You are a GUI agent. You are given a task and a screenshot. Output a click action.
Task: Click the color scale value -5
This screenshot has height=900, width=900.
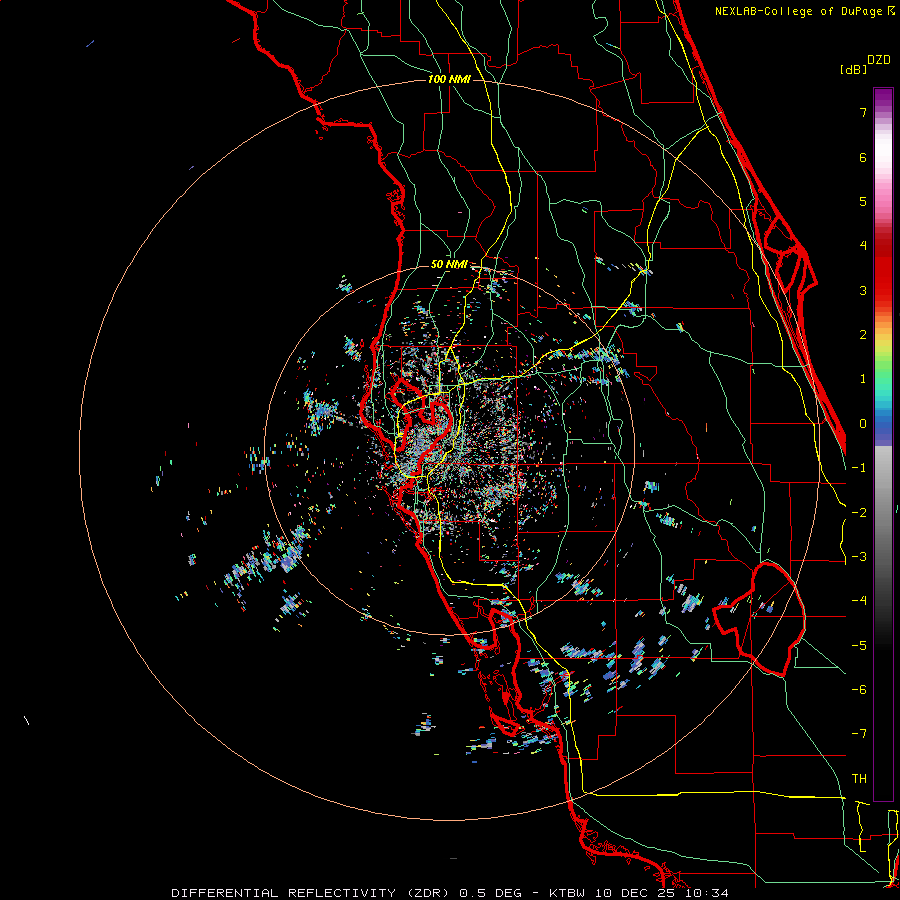[859, 646]
